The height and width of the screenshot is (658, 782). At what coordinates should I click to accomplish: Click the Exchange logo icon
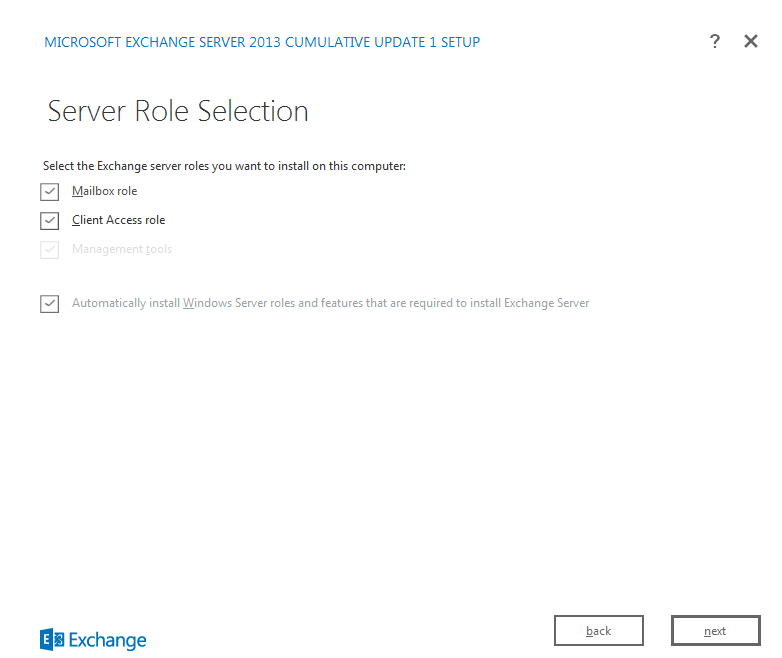point(52,640)
